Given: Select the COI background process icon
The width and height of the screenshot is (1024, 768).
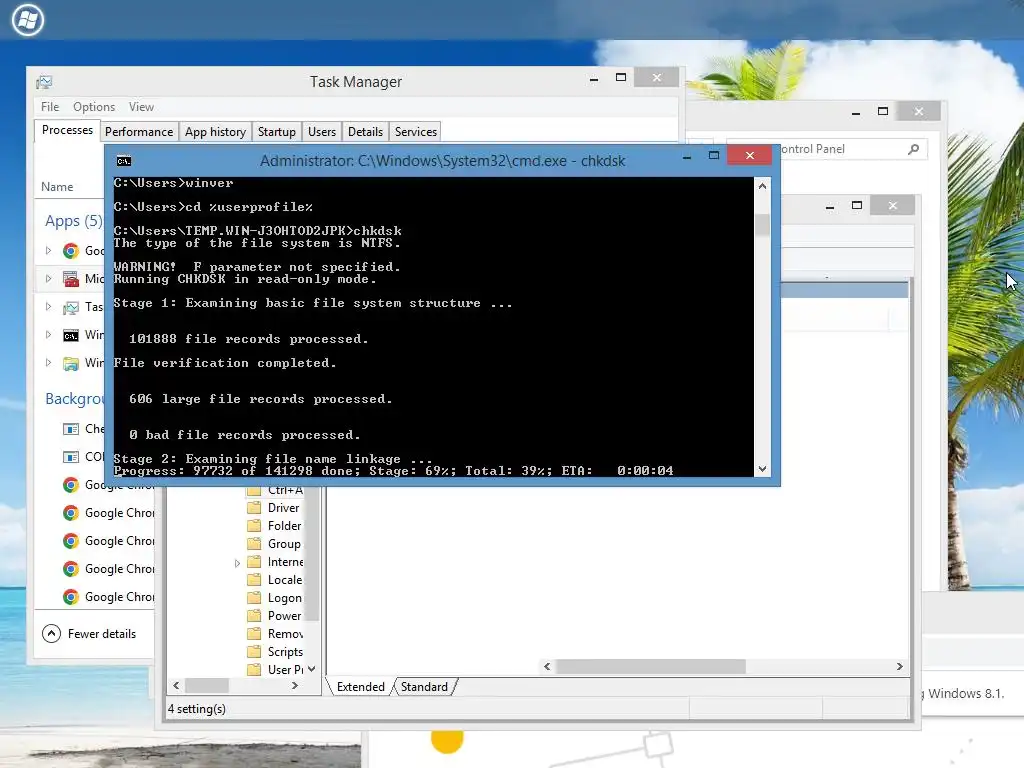Looking at the screenshot, I should (71, 457).
